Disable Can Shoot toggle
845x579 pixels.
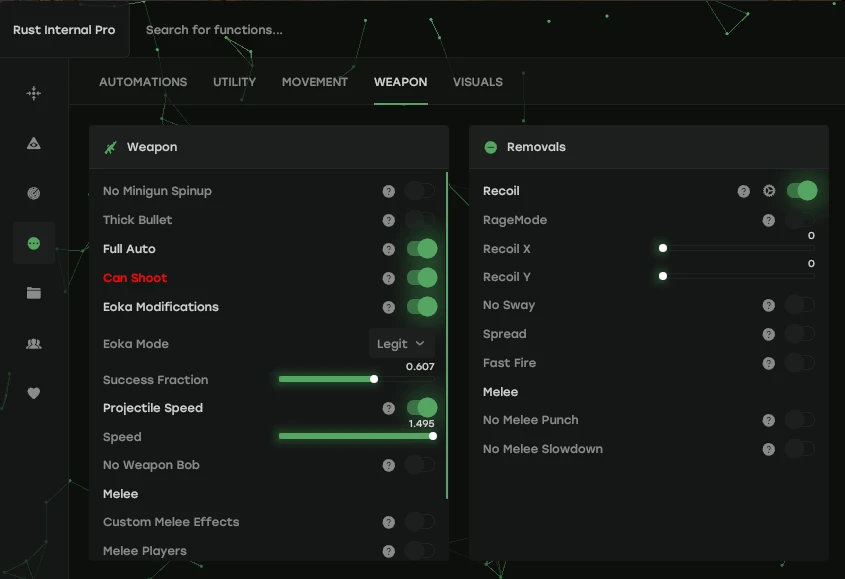422,278
